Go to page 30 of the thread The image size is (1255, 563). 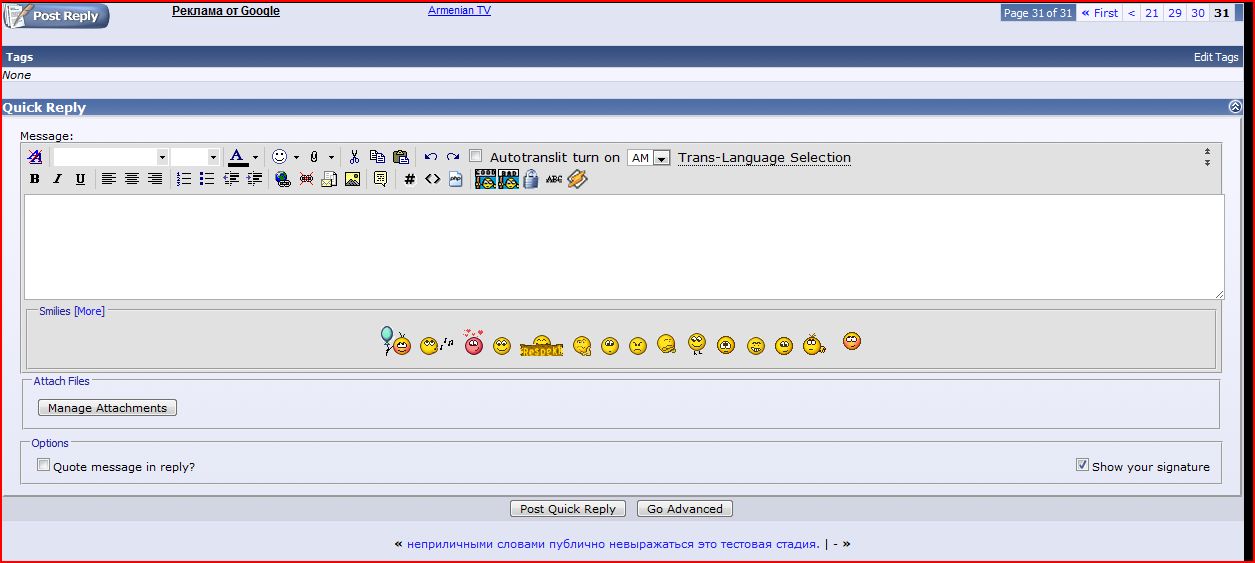coord(1197,13)
